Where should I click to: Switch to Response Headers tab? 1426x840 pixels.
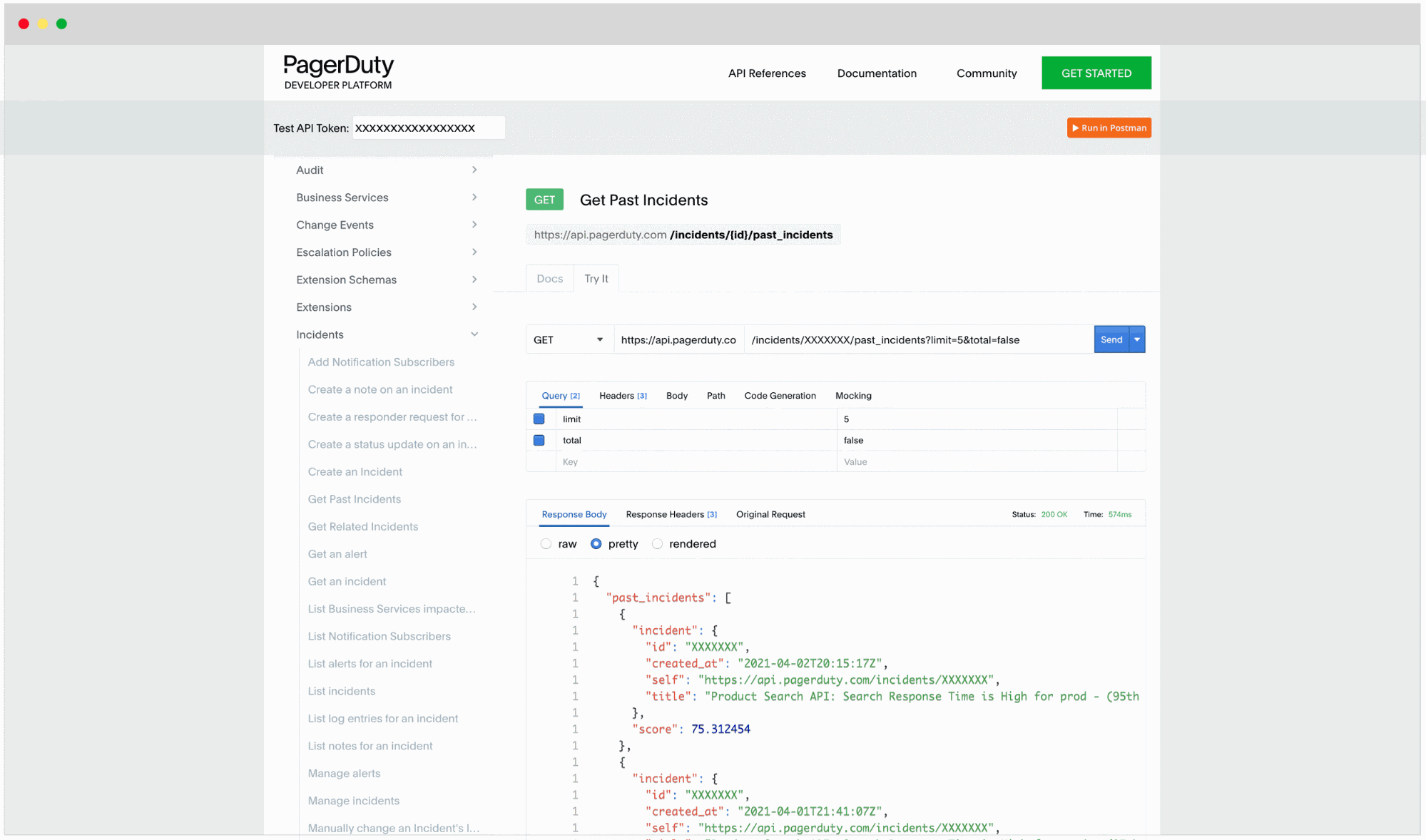[671, 514]
